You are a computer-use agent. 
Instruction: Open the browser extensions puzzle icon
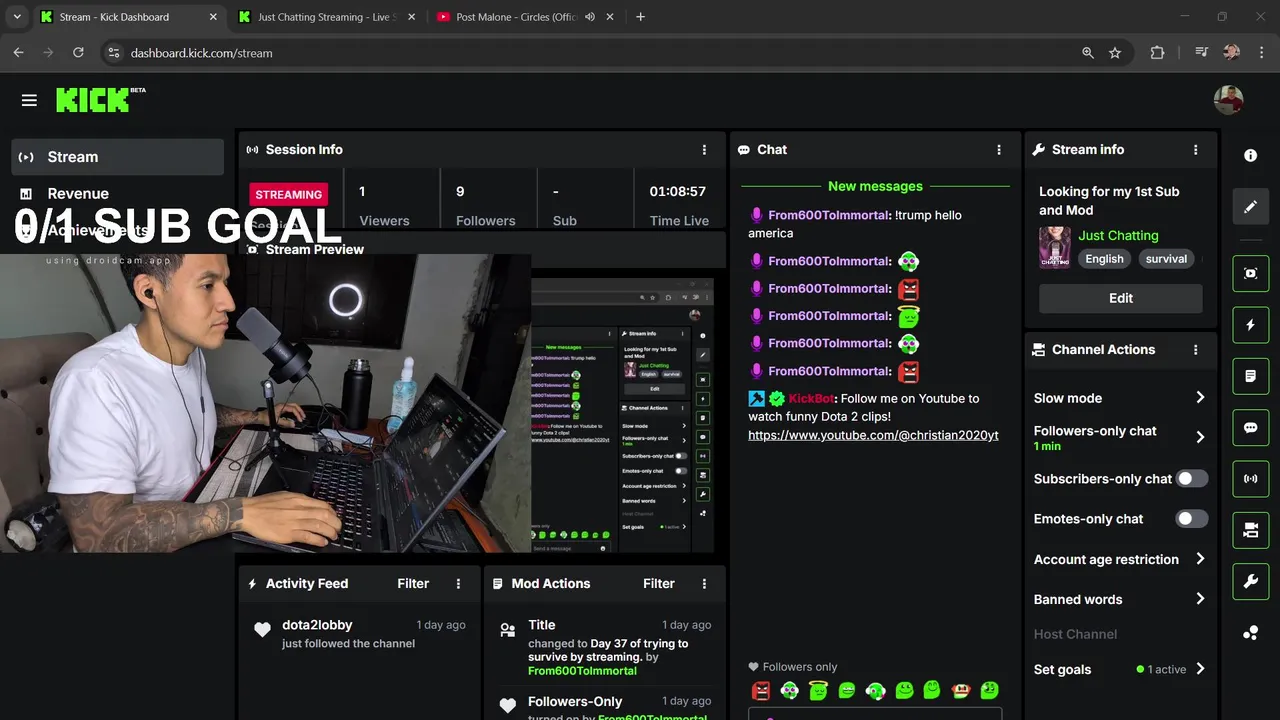coord(1157,53)
